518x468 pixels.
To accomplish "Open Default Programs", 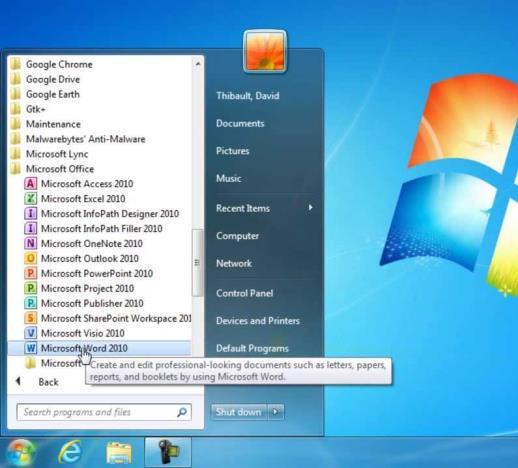I will coord(252,348).
